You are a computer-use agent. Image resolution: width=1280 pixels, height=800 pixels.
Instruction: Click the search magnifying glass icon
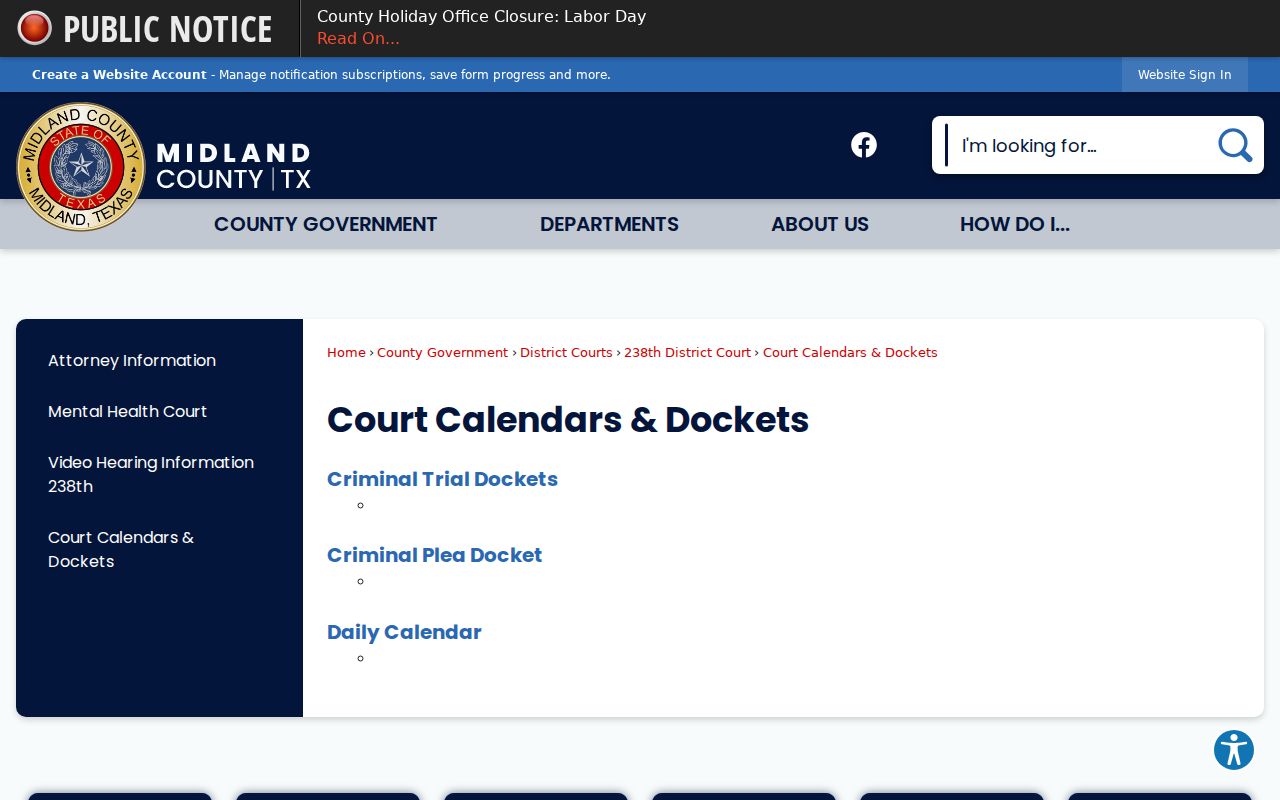pos(1235,145)
